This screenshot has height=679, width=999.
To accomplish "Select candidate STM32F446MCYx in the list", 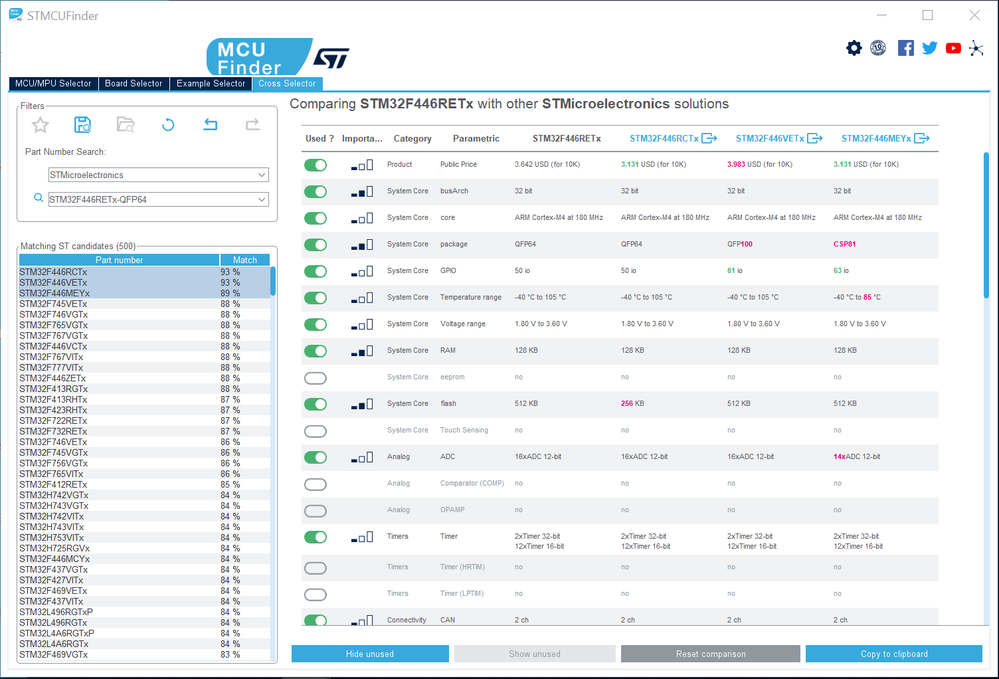I will tap(145, 559).
